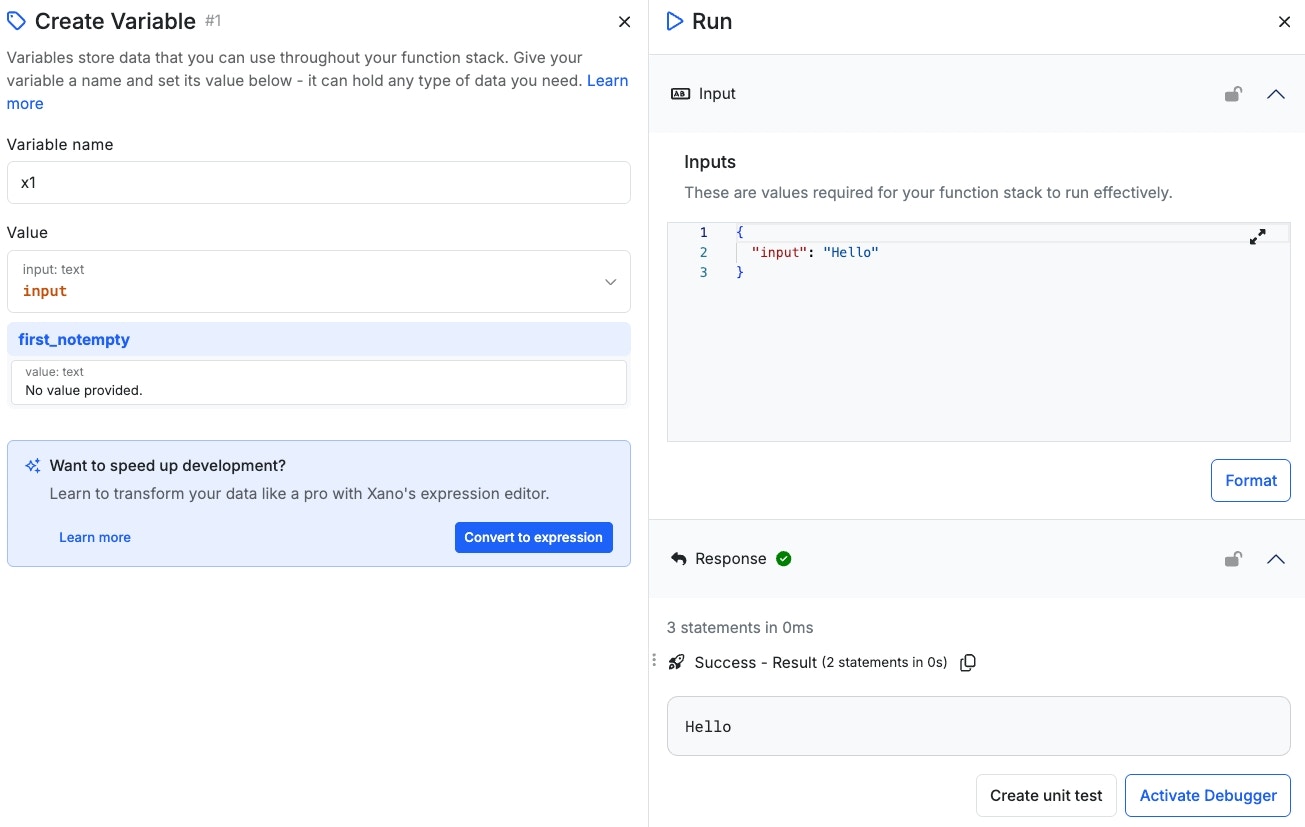The height and width of the screenshot is (827, 1305).
Task: Click the Run play icon
Action: 675,21
